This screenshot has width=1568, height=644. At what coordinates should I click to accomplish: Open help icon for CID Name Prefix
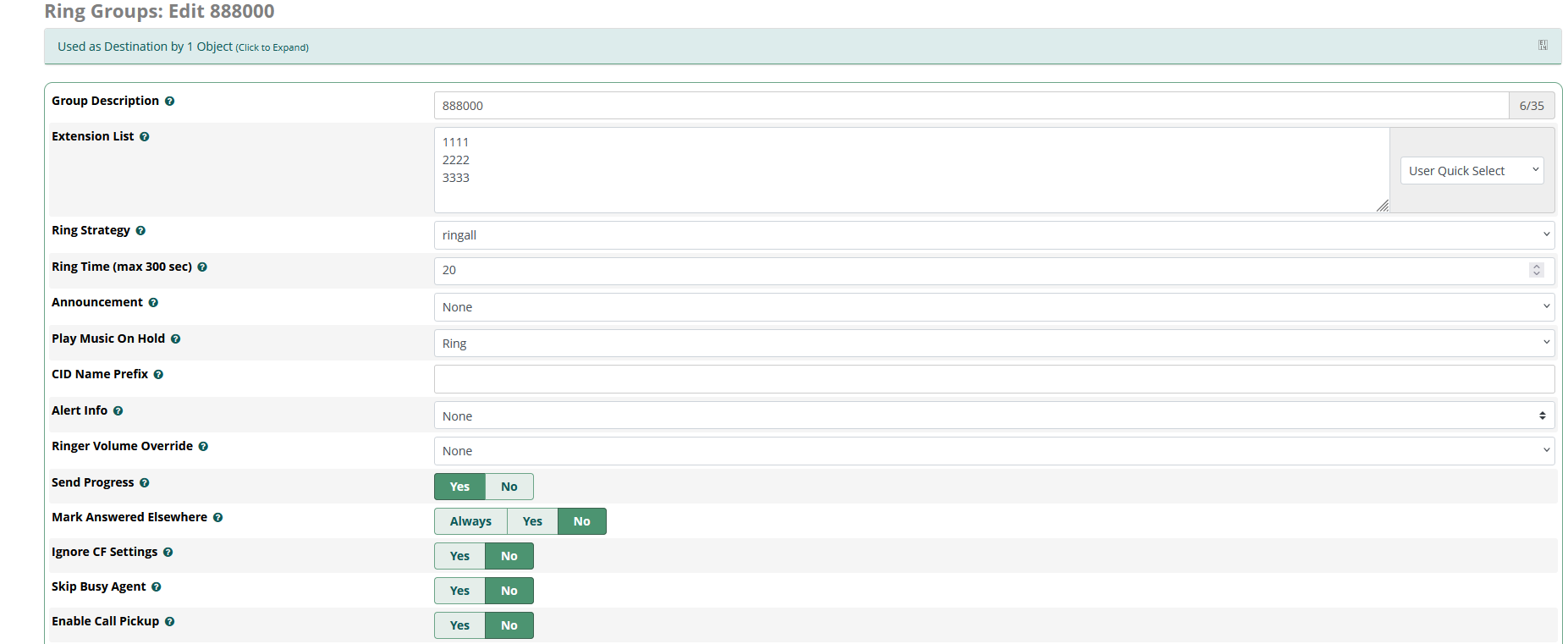click(158, 375)
